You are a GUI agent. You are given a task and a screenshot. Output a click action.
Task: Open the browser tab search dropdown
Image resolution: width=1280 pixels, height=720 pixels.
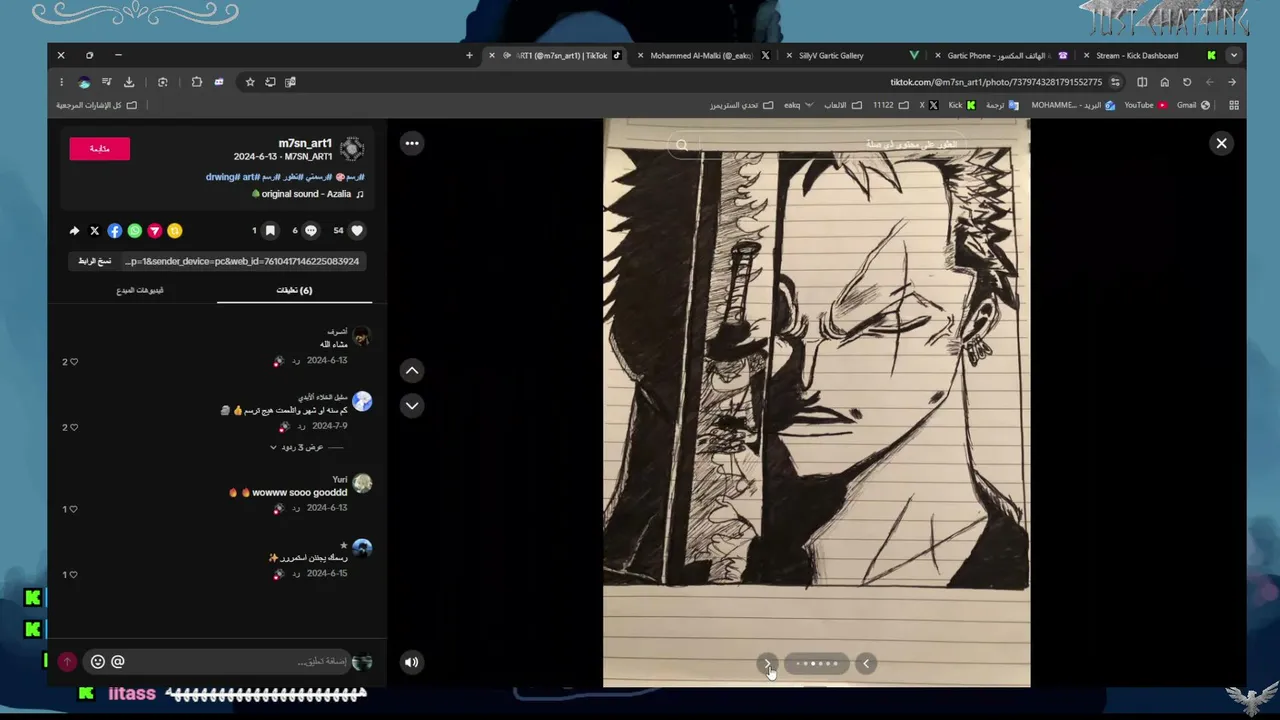pyautogui.click(x=1234, y=56)
